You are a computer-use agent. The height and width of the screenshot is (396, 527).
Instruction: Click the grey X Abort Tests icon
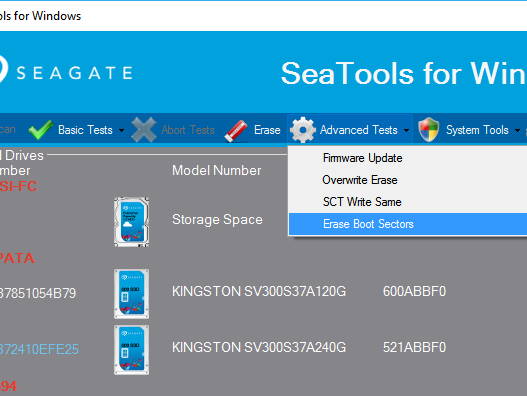coord(144,129)
